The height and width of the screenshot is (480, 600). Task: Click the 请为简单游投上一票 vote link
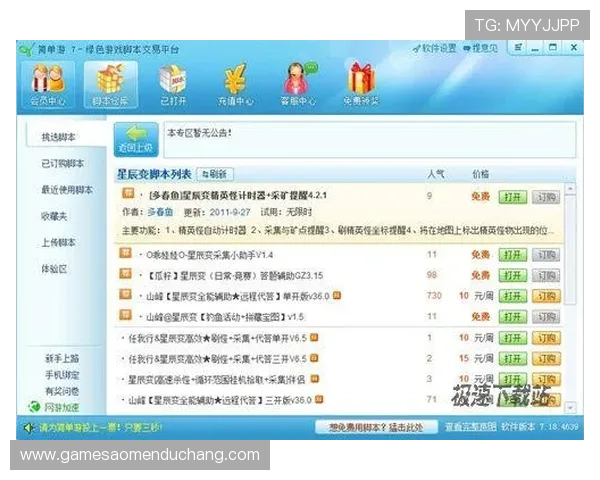tap(100, 427)
